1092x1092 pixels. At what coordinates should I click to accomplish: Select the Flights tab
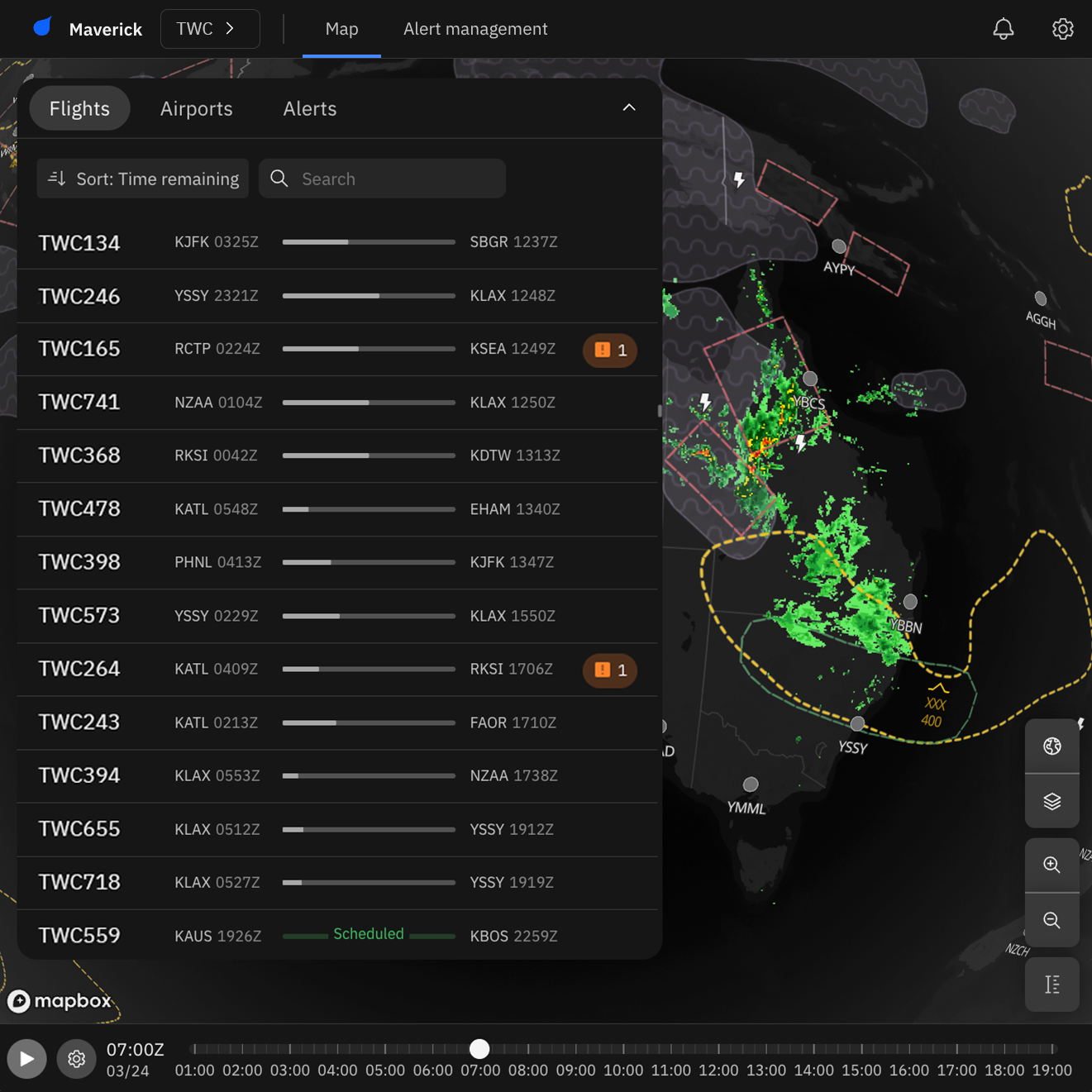point(79,108)
